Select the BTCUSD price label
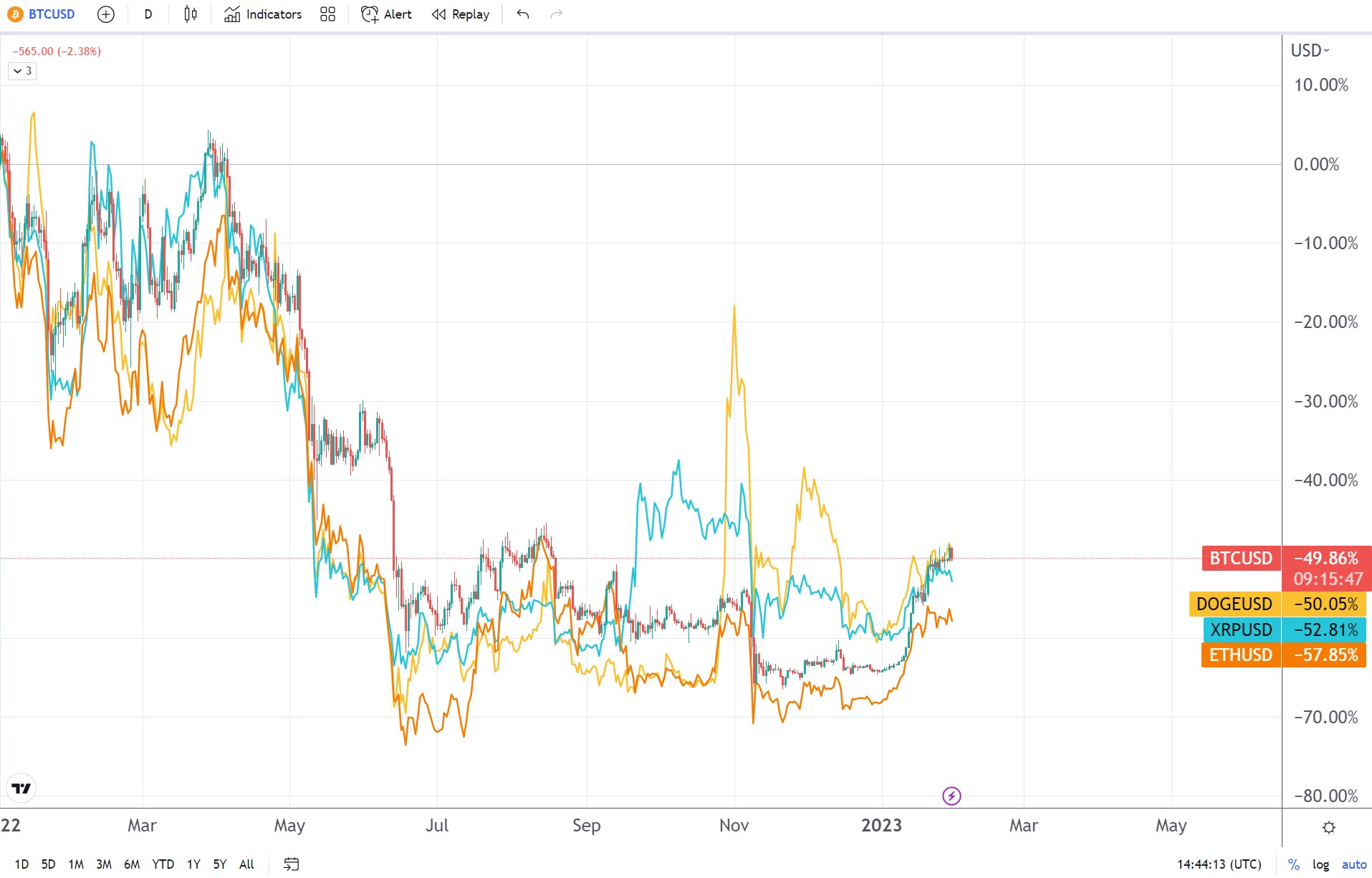The width and height of the screenshot is (1372, 878). [1241, 558]
